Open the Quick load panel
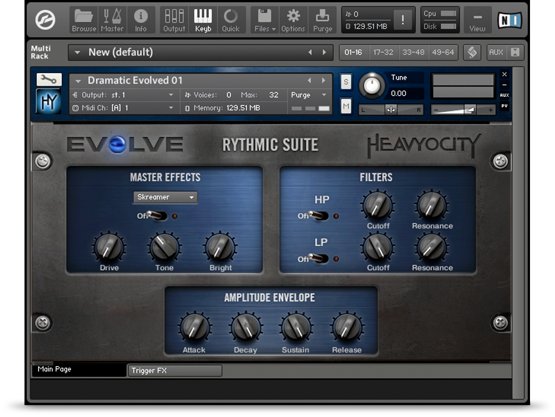 [x=230, y=20]
